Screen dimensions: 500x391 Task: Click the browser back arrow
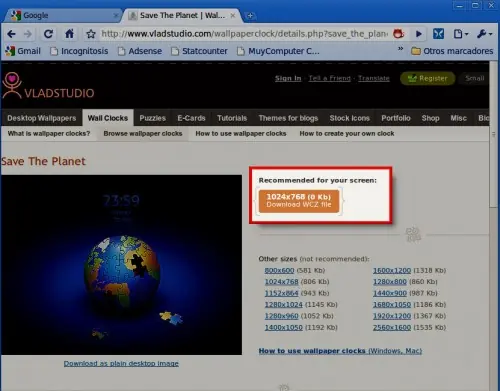click(11, 34)
